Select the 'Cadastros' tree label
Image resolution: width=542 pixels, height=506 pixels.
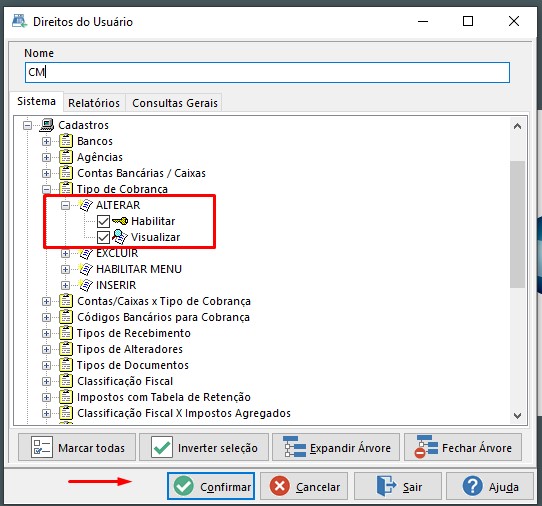point(83,125)
